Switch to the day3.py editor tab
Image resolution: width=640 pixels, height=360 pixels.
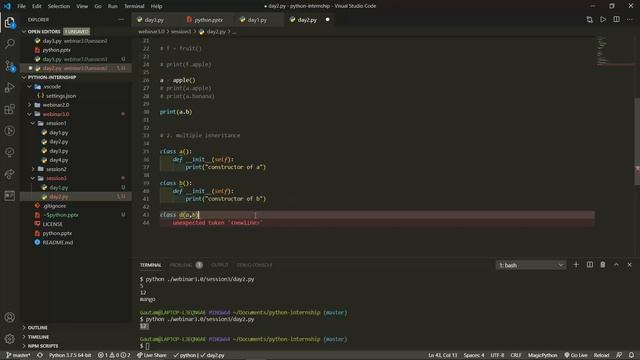coord(154,20)
